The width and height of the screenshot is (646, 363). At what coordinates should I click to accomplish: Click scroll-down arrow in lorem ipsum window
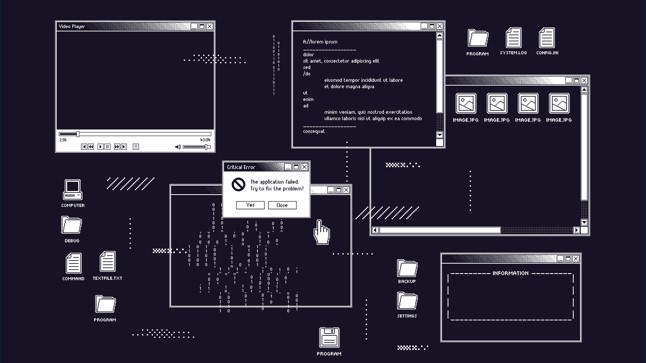click(x=440, y=135)
